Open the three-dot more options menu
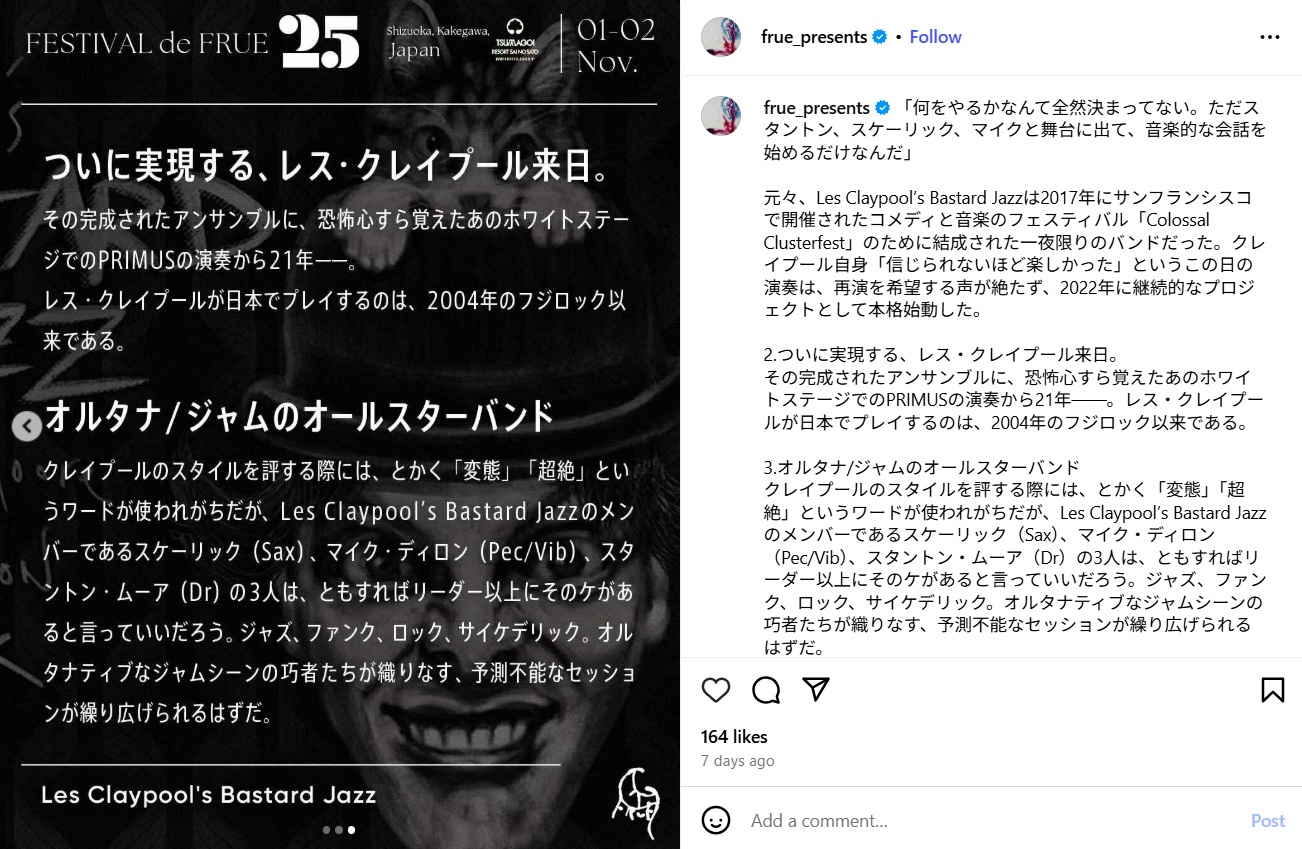Viewport: 1302px width, 849px height. pos(1270,37)
